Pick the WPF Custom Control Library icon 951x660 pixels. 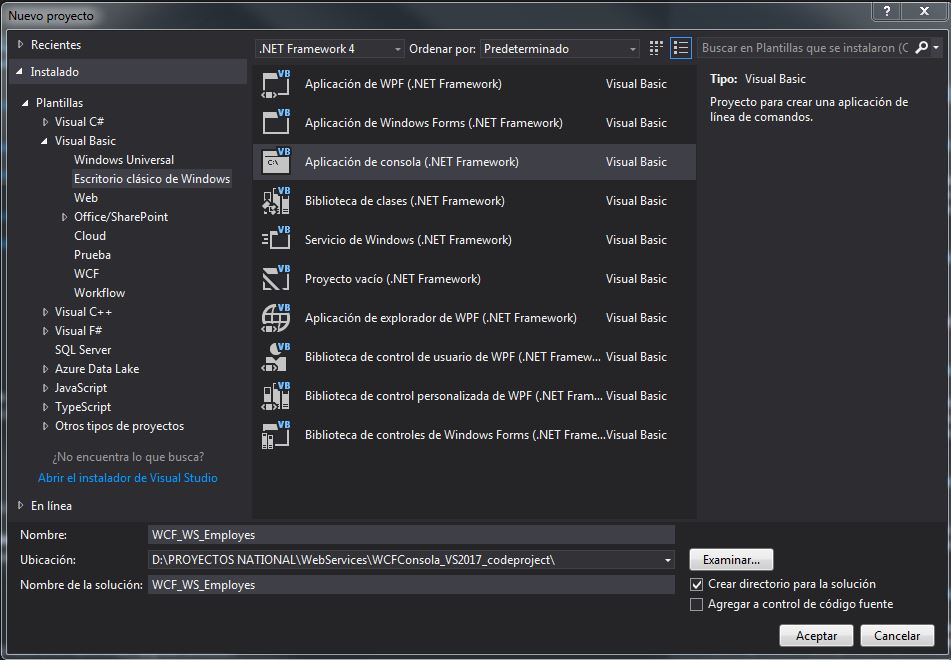point(276,396)
